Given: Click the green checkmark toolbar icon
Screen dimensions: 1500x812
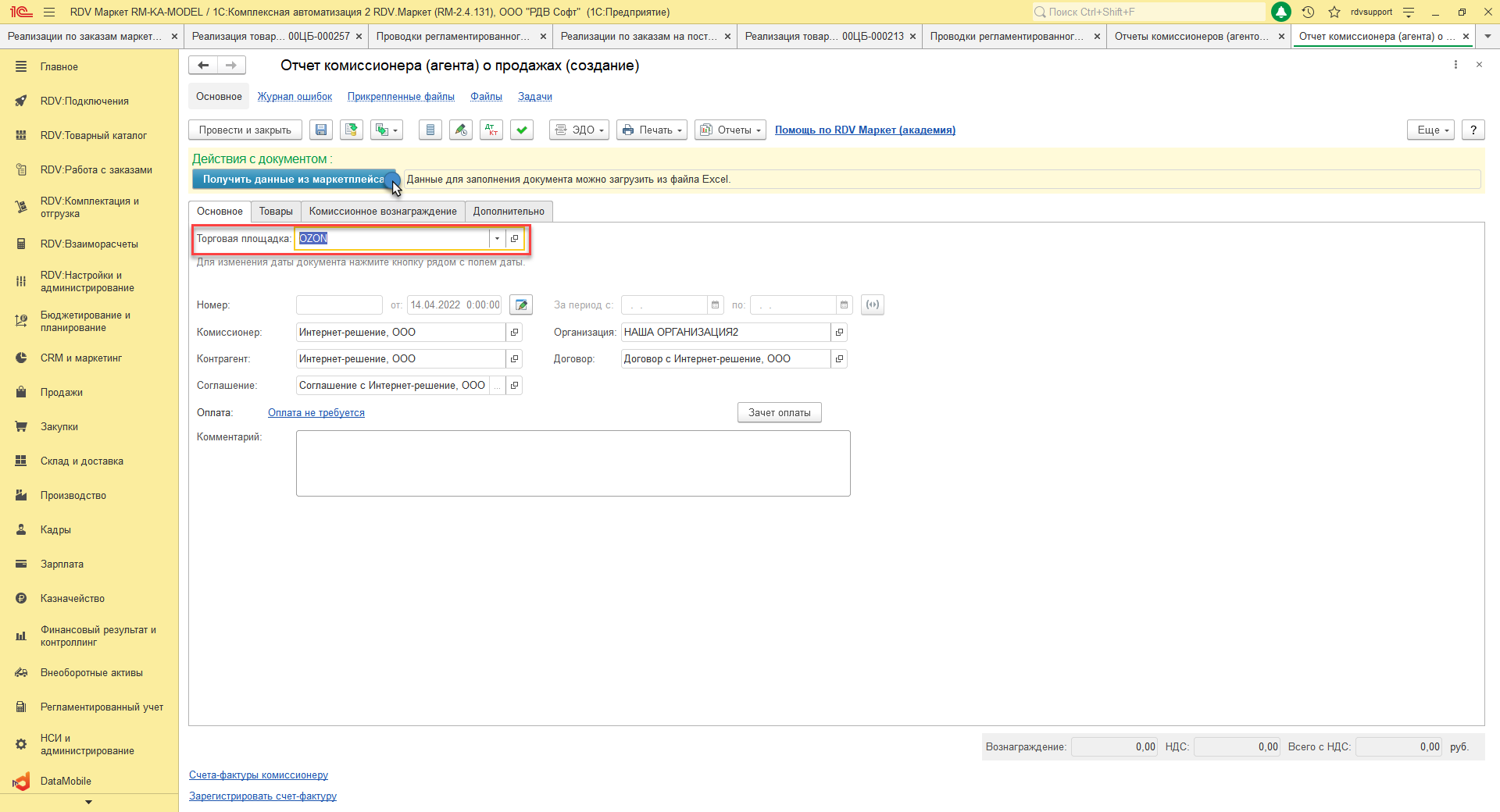Looking at the screenshot, I should click(522, 130).
